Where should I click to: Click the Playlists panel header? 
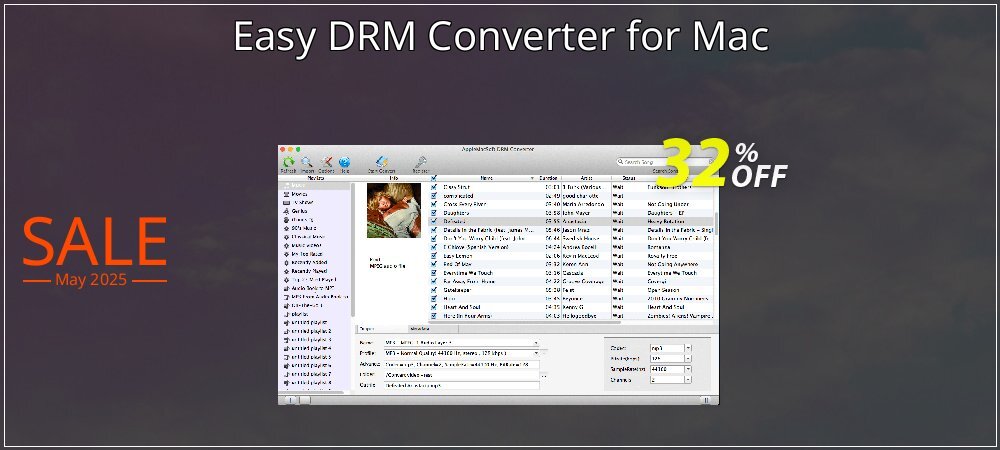[315, 178]
